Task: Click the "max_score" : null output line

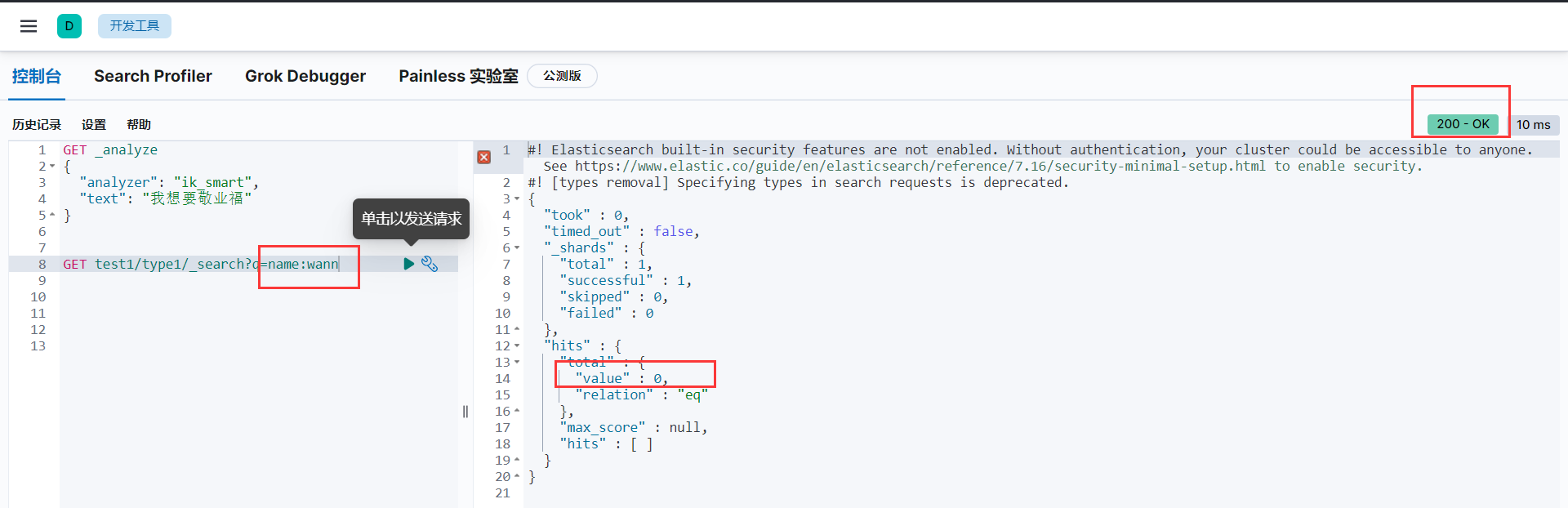Action: (634, 428)
